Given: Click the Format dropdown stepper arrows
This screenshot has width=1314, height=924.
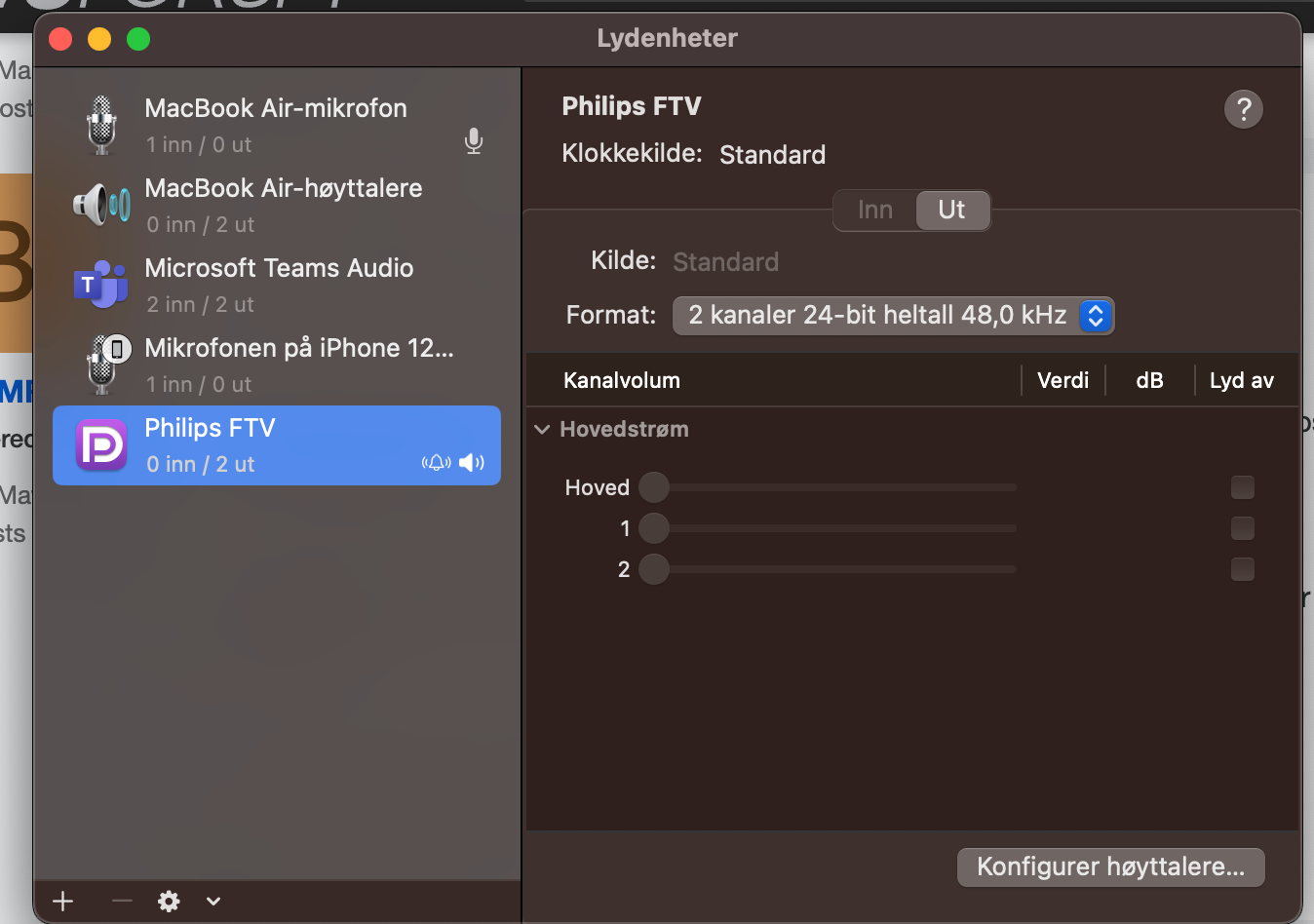Looking at the screenshot, I should 1096,316.
